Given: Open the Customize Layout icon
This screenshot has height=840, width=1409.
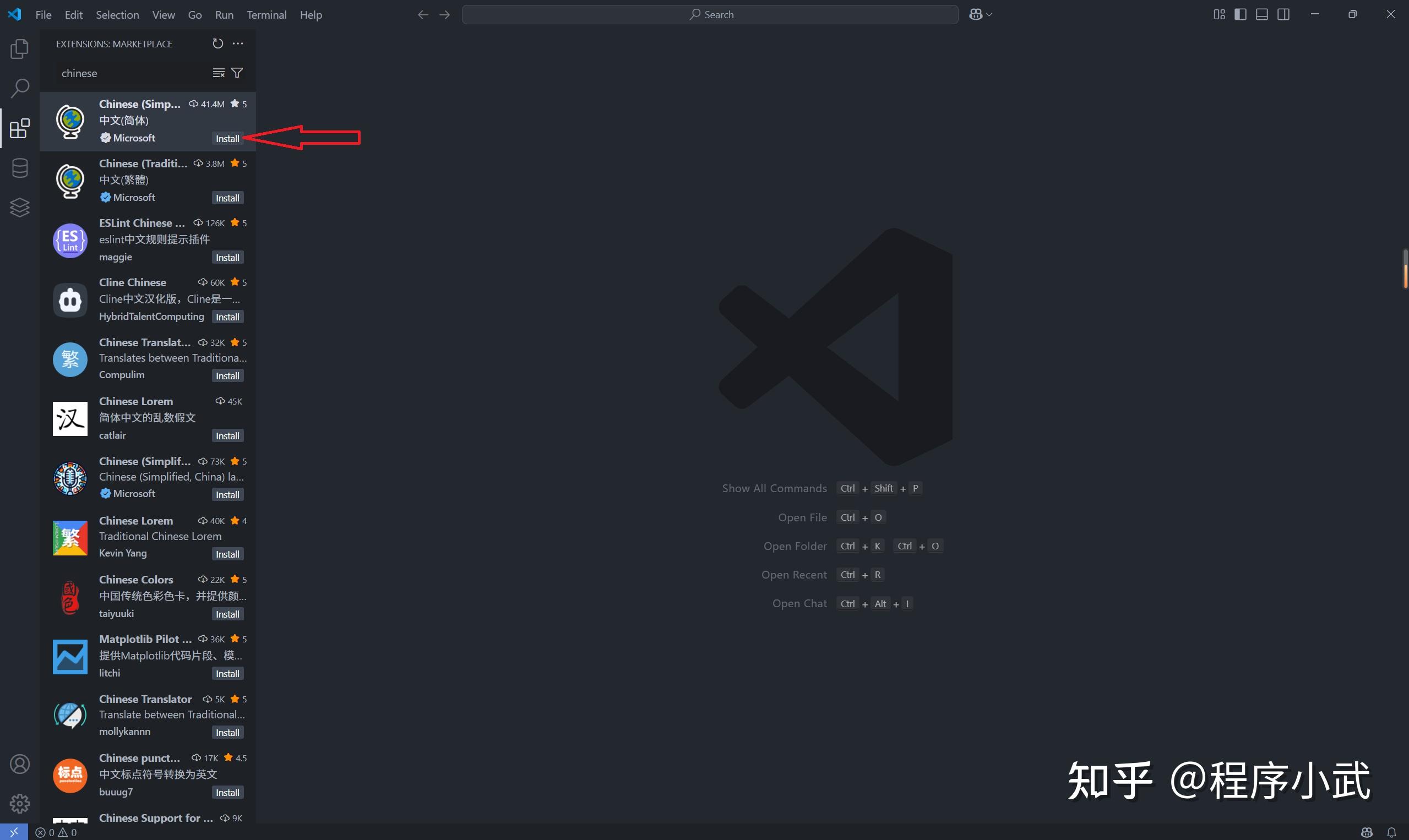Looking at the screenshot, I should pos(1220,15).
